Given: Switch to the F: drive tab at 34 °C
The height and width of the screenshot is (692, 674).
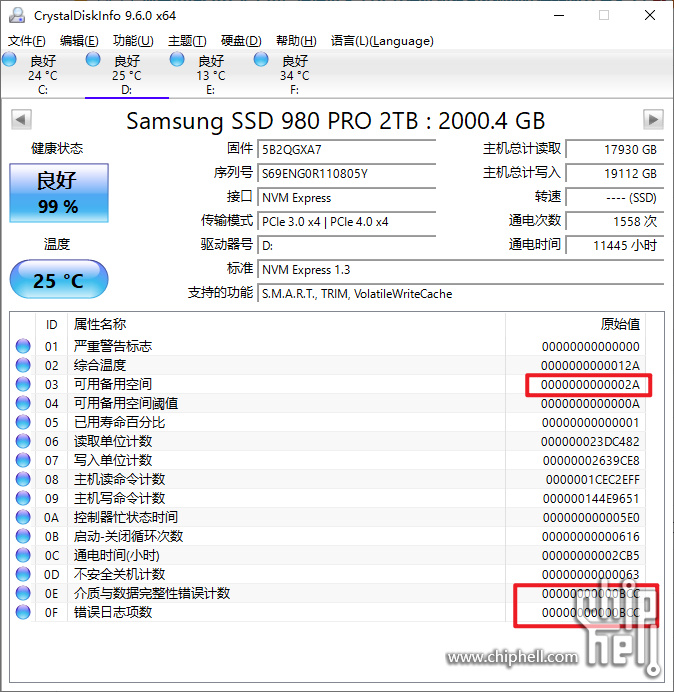Looking at the screenshot, I should (x=294, y=74).
